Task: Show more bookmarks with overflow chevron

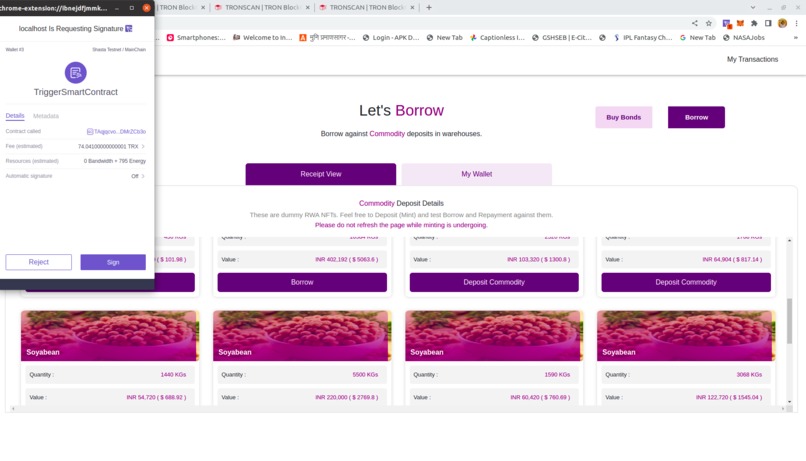Action: (796, 38)
